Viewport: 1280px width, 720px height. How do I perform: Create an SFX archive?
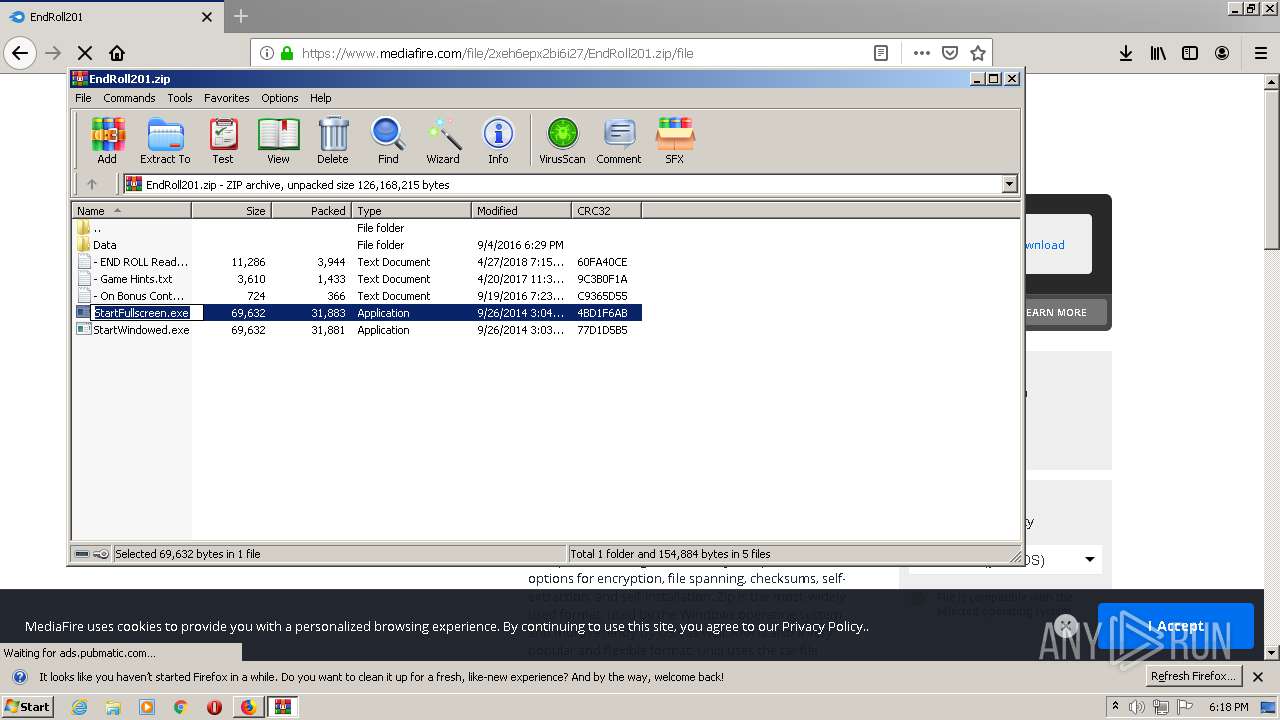(x=675, y=140)
